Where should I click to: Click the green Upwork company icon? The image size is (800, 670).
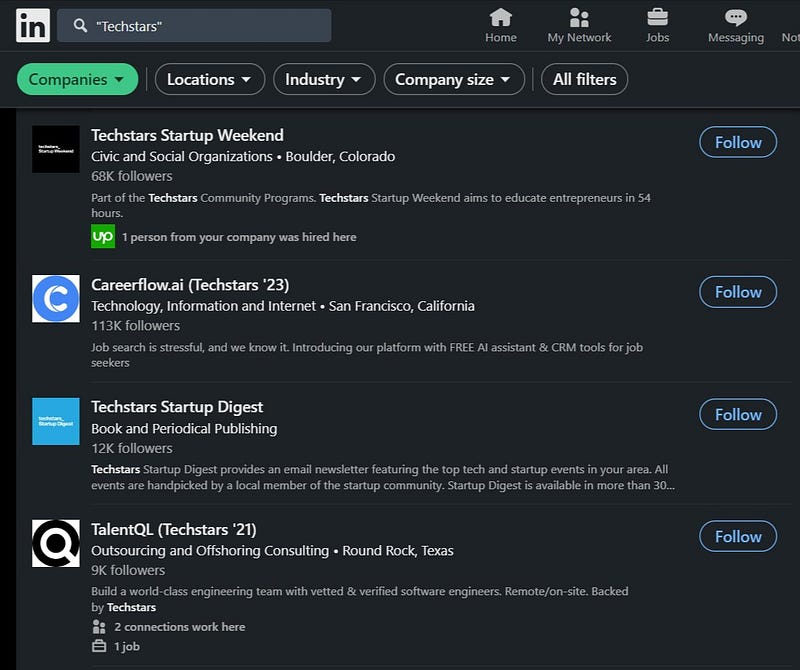(x=103, y=236)
